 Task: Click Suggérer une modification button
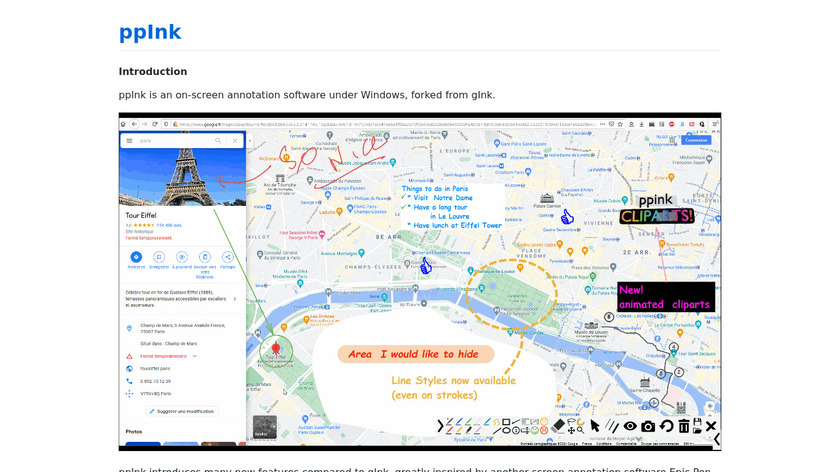pos(182,411)
